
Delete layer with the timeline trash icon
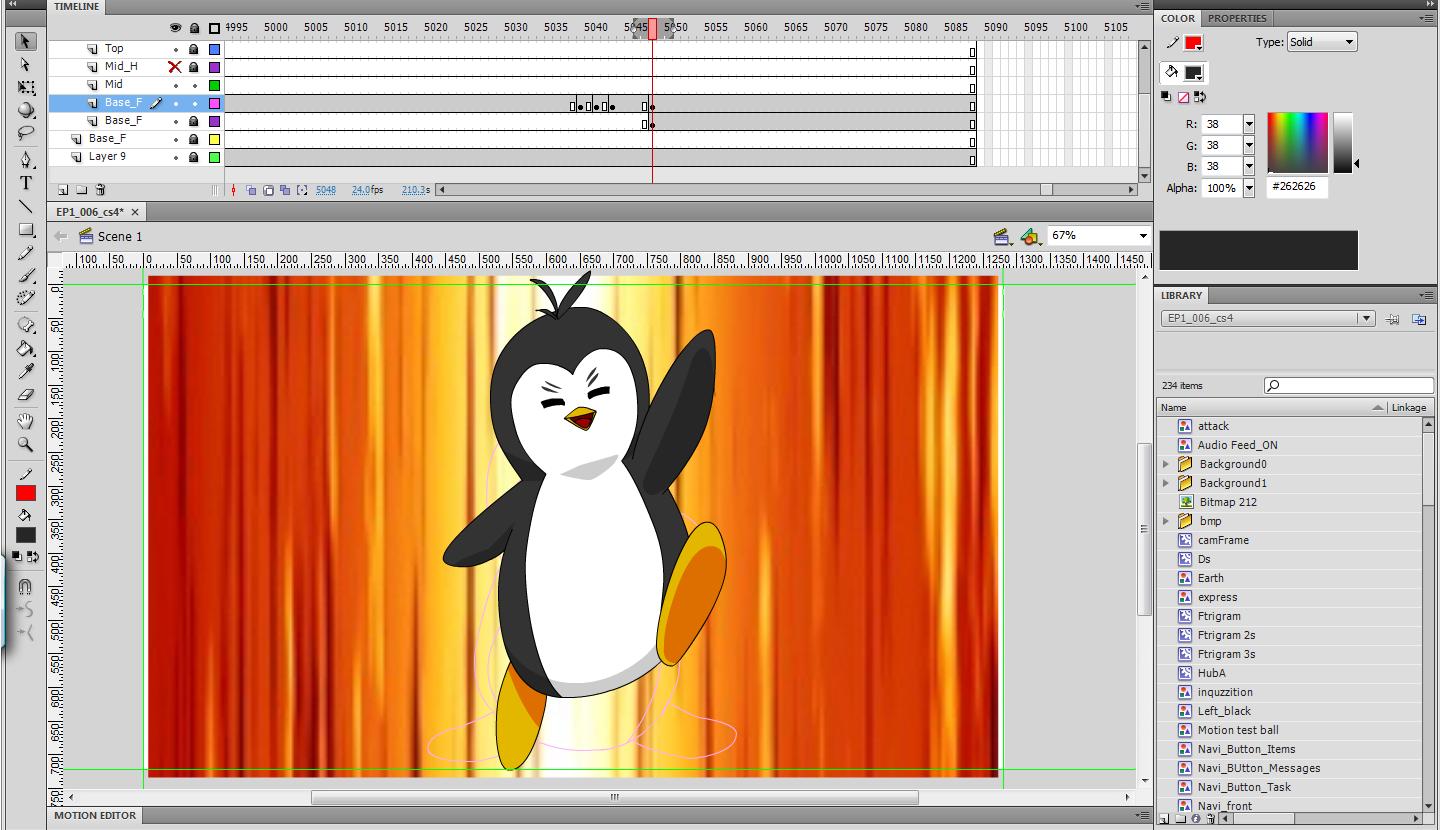point(100,190)
